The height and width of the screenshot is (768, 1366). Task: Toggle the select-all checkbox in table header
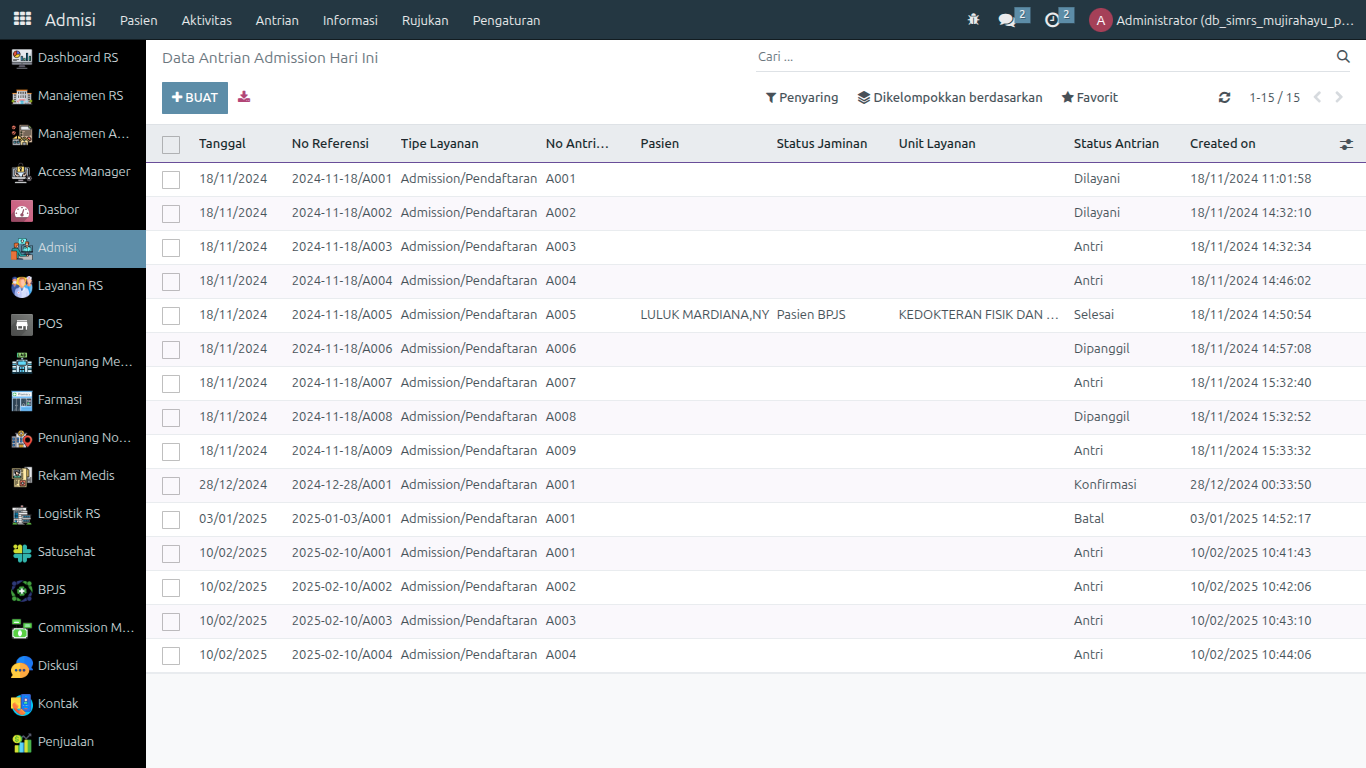[x=171, y=144]
